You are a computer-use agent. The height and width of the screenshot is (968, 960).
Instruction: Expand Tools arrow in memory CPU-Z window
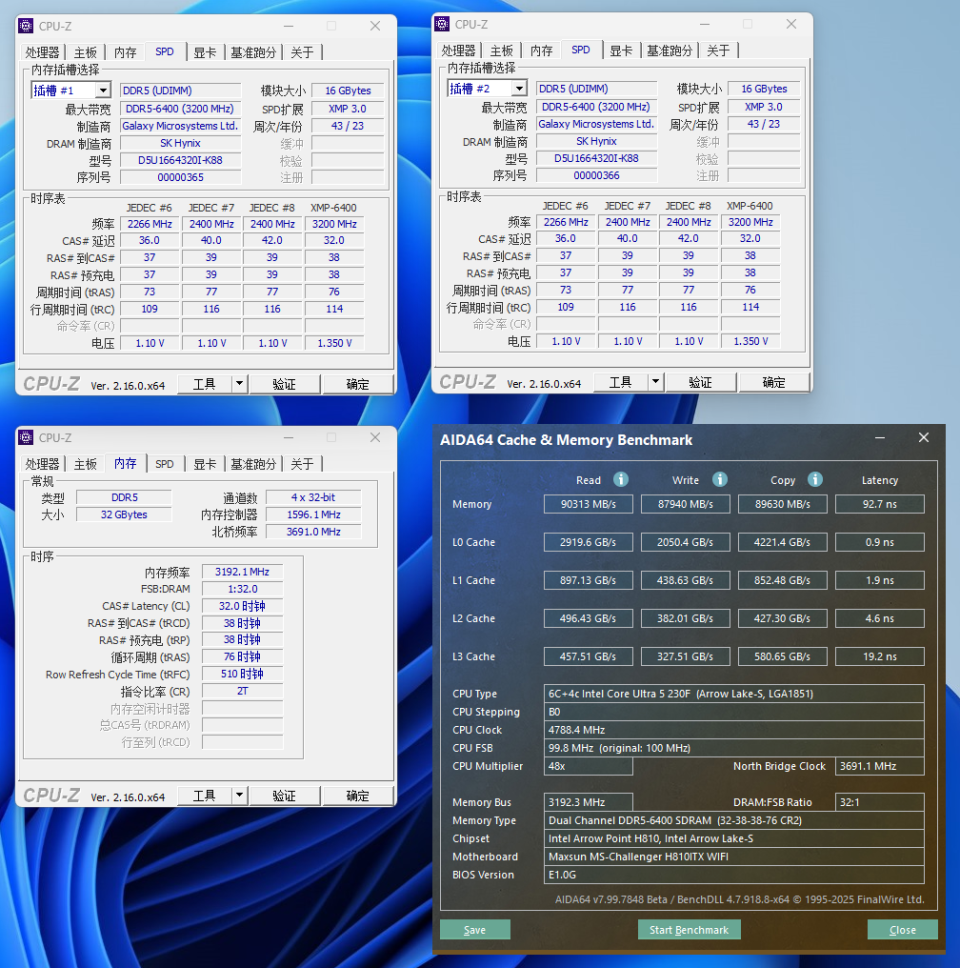pyautogui.click(x=240, y=796)
